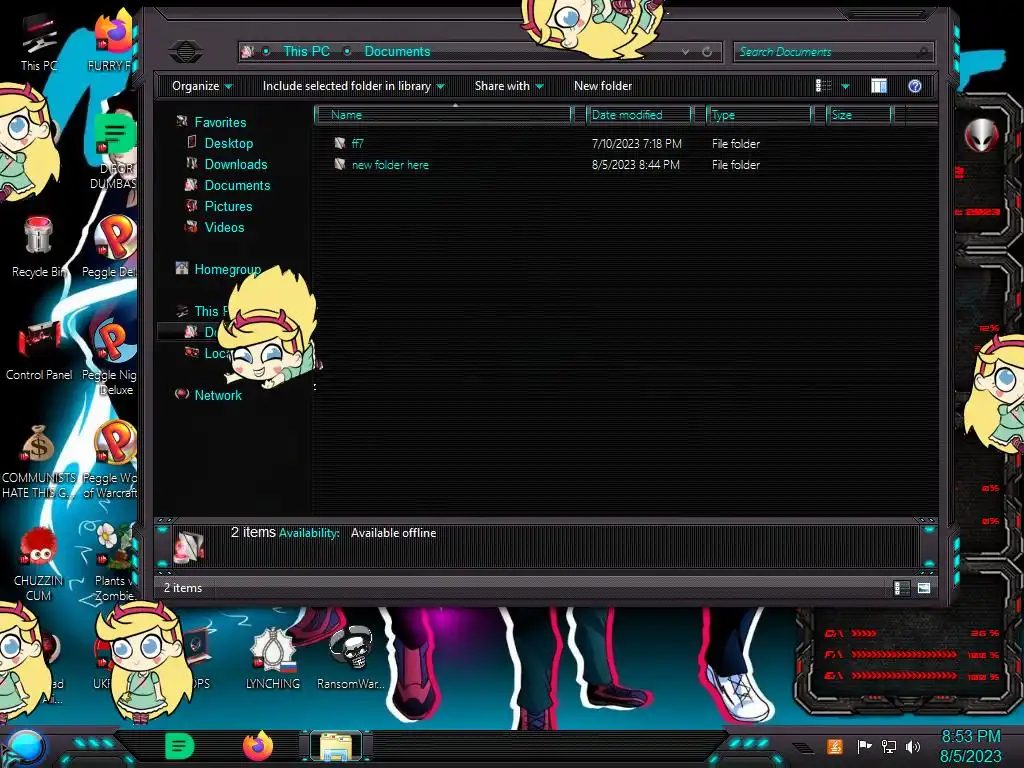Sort by the Name column header
This screenshot has width=1024, height=768.
(x=443, y=115)
